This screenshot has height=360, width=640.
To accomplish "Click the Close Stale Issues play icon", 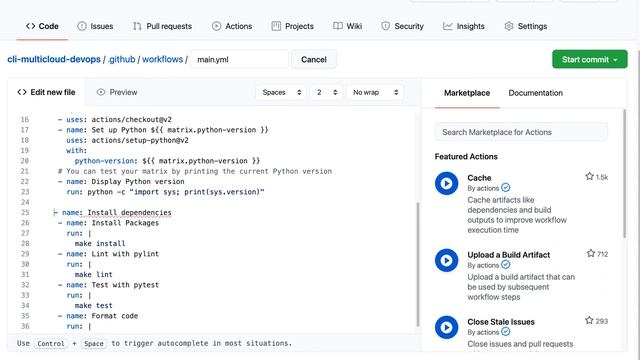I will [x=447, y=327].
